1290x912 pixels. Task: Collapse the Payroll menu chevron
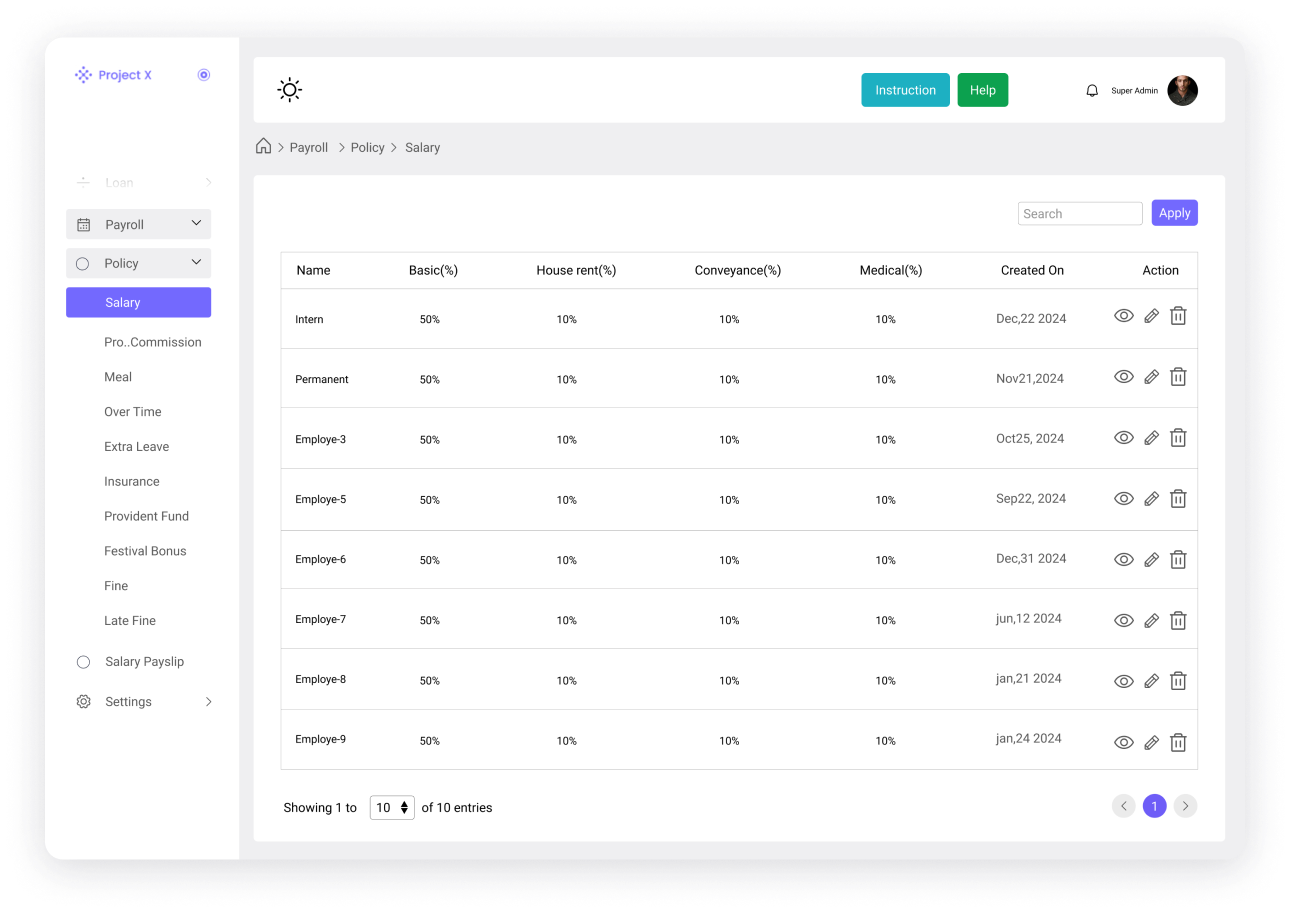196,224
